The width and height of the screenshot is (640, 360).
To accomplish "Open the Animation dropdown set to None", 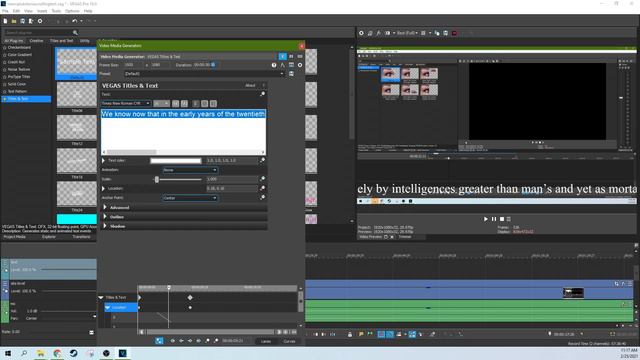I will click(x=190, y=170).
